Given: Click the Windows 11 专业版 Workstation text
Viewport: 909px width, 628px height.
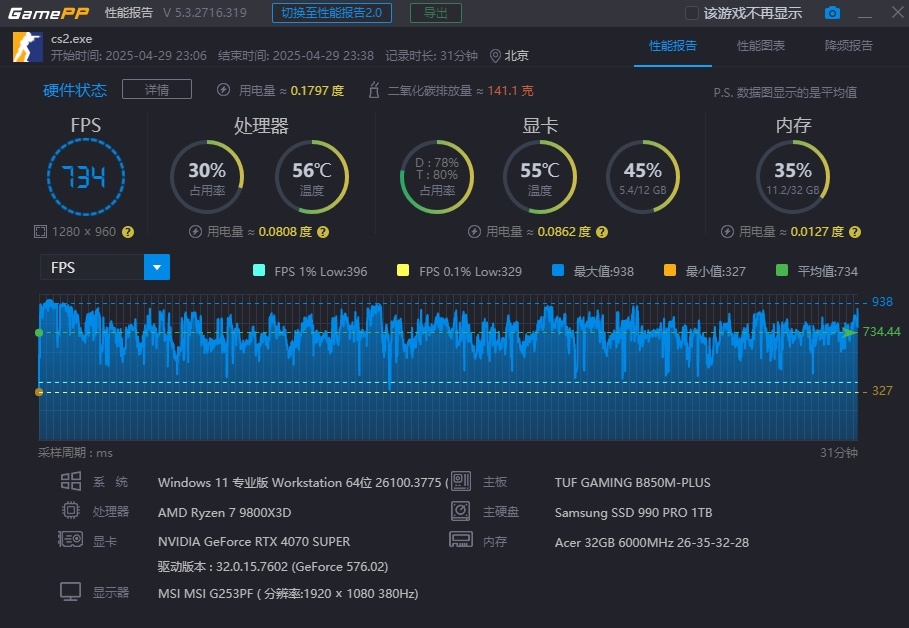Looking at the screenshot, I should point(303,482).
